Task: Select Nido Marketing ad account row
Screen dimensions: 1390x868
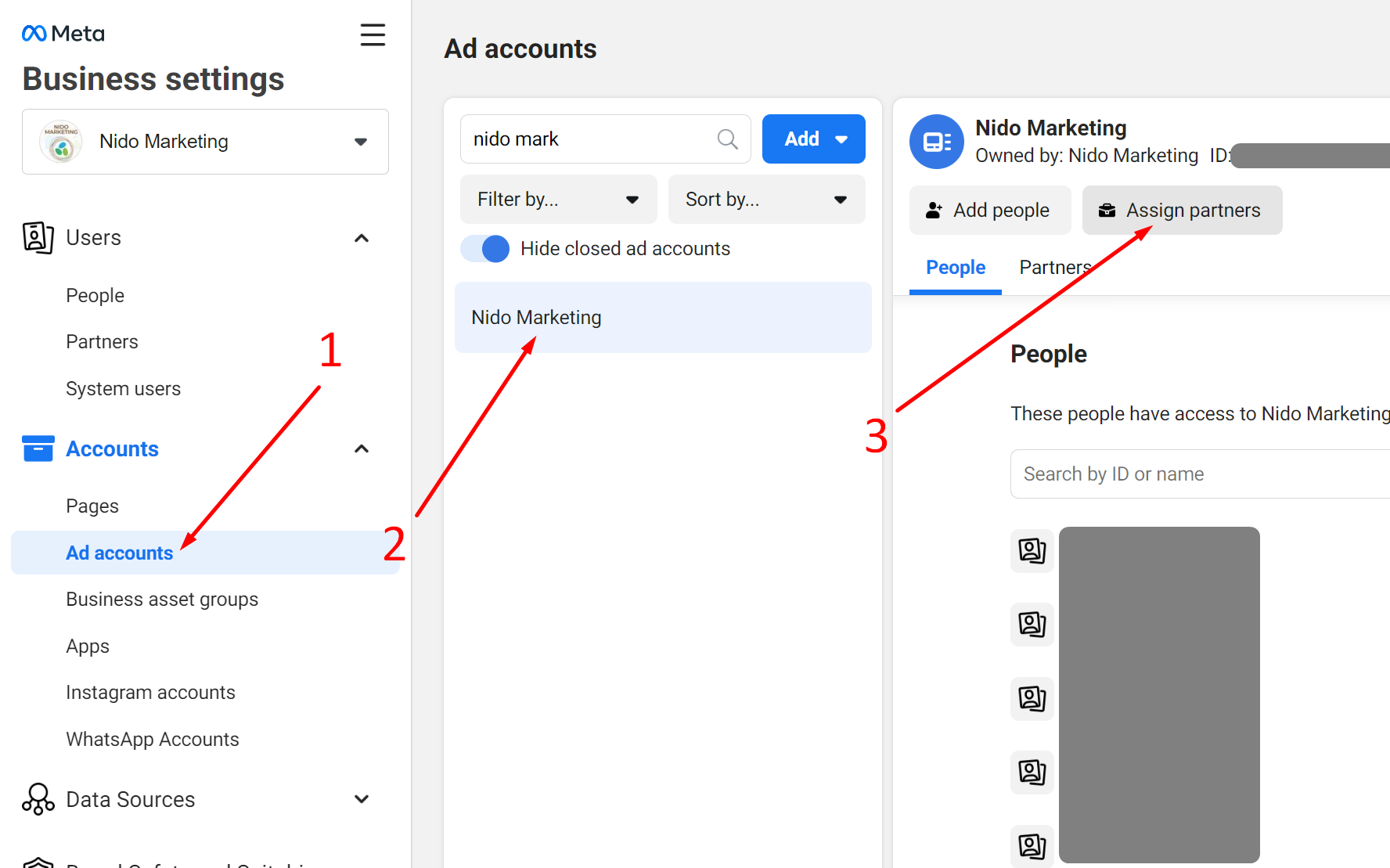Action: click(x=663, y=317)
